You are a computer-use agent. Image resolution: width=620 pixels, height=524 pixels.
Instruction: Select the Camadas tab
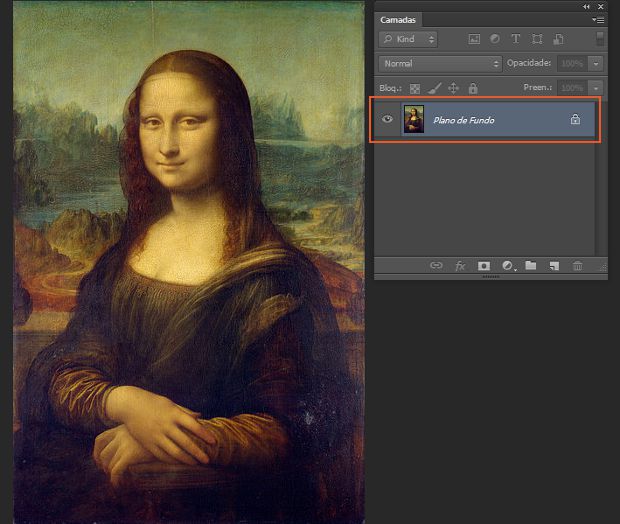(x=398, y=19)
